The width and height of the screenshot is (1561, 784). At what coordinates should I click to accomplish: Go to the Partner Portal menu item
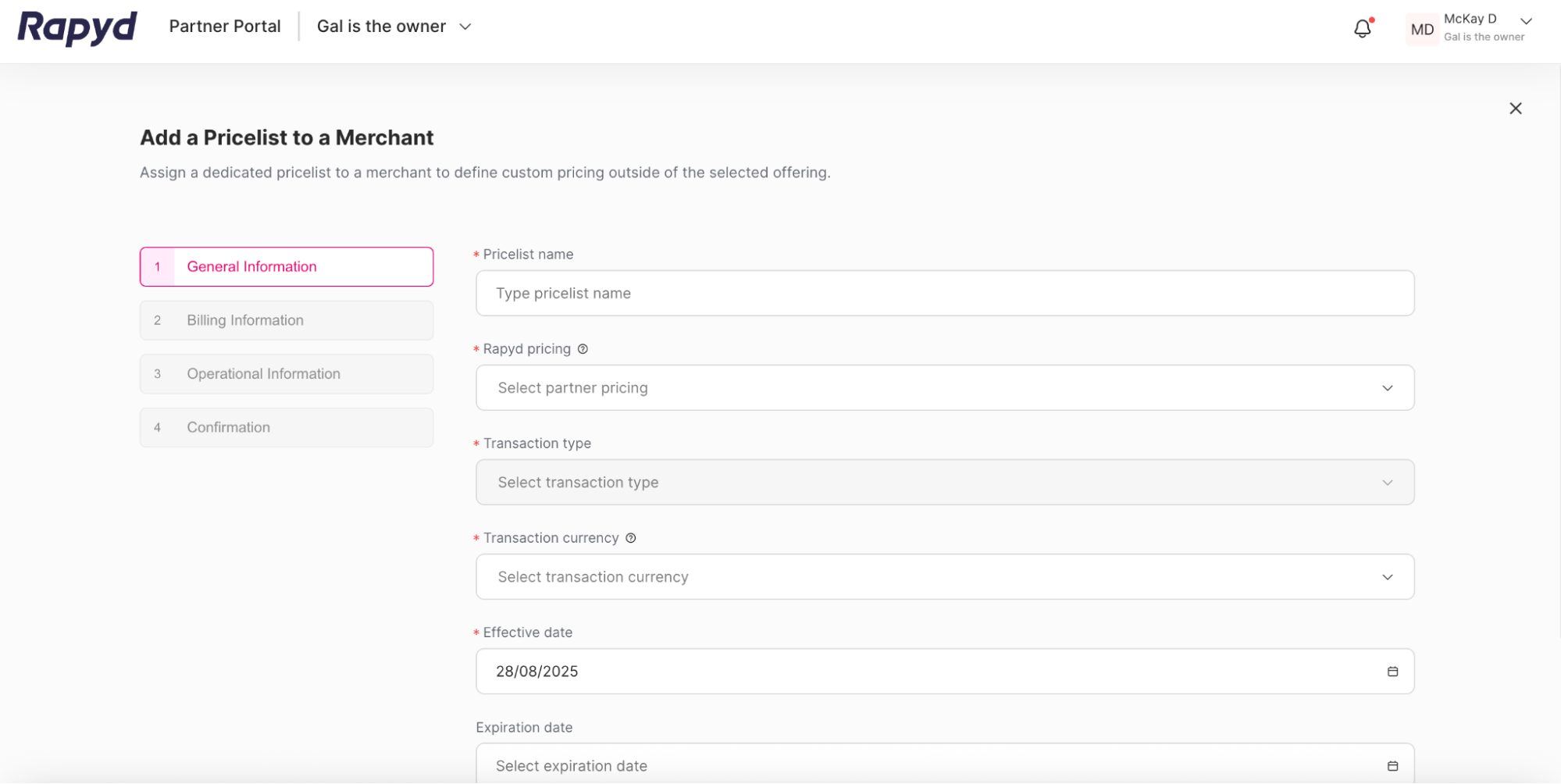pyautogui.click(x=224, y=26)
